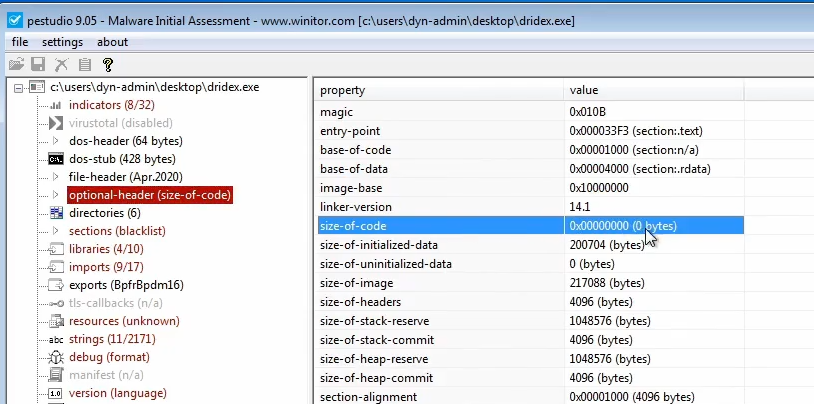Click the pestudio title bar checkmark icon
This screenshot has width=814, height=404.
coord(15,21)
